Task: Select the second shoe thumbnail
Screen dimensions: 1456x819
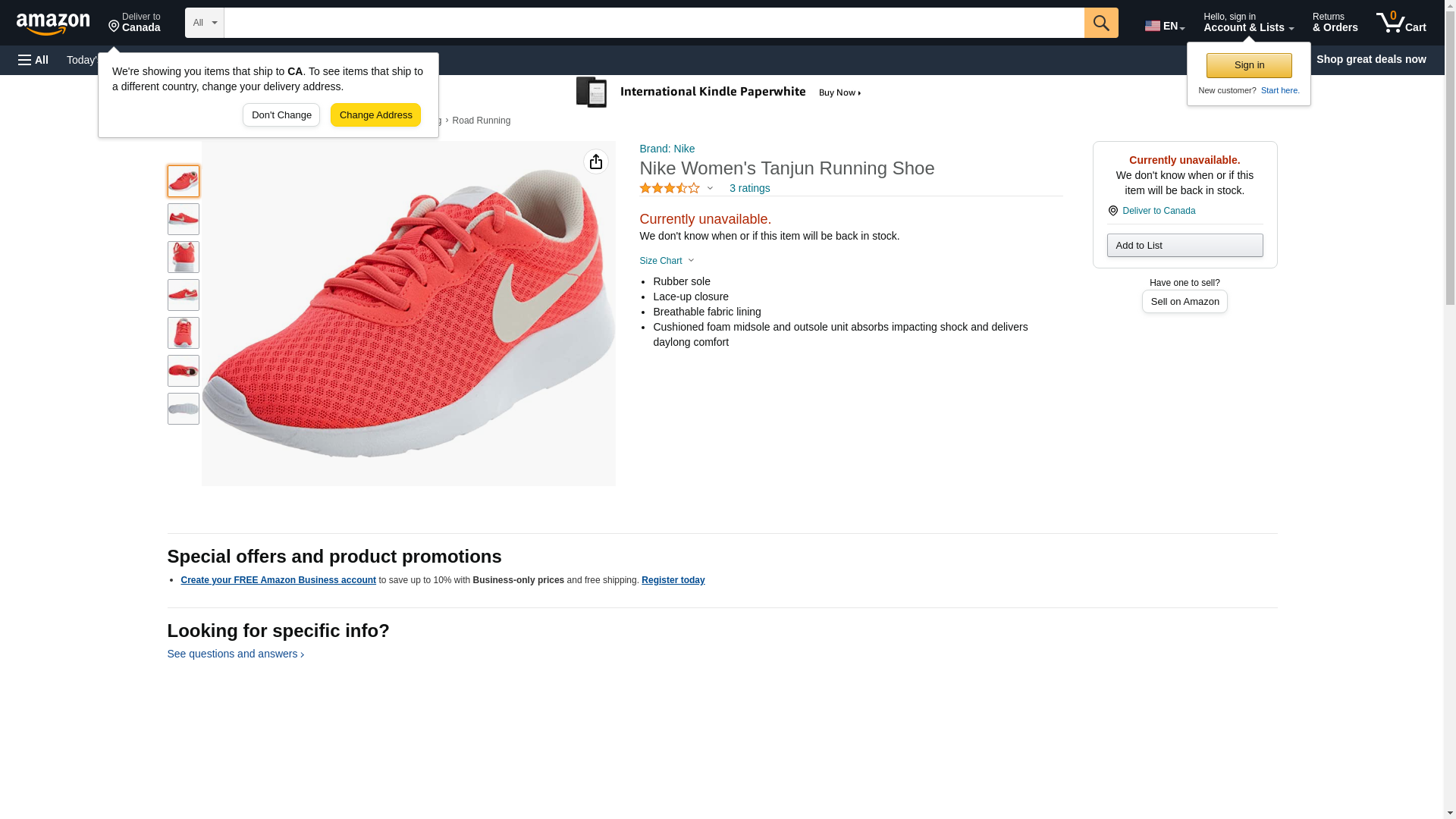Action: [x=183, y=219]
